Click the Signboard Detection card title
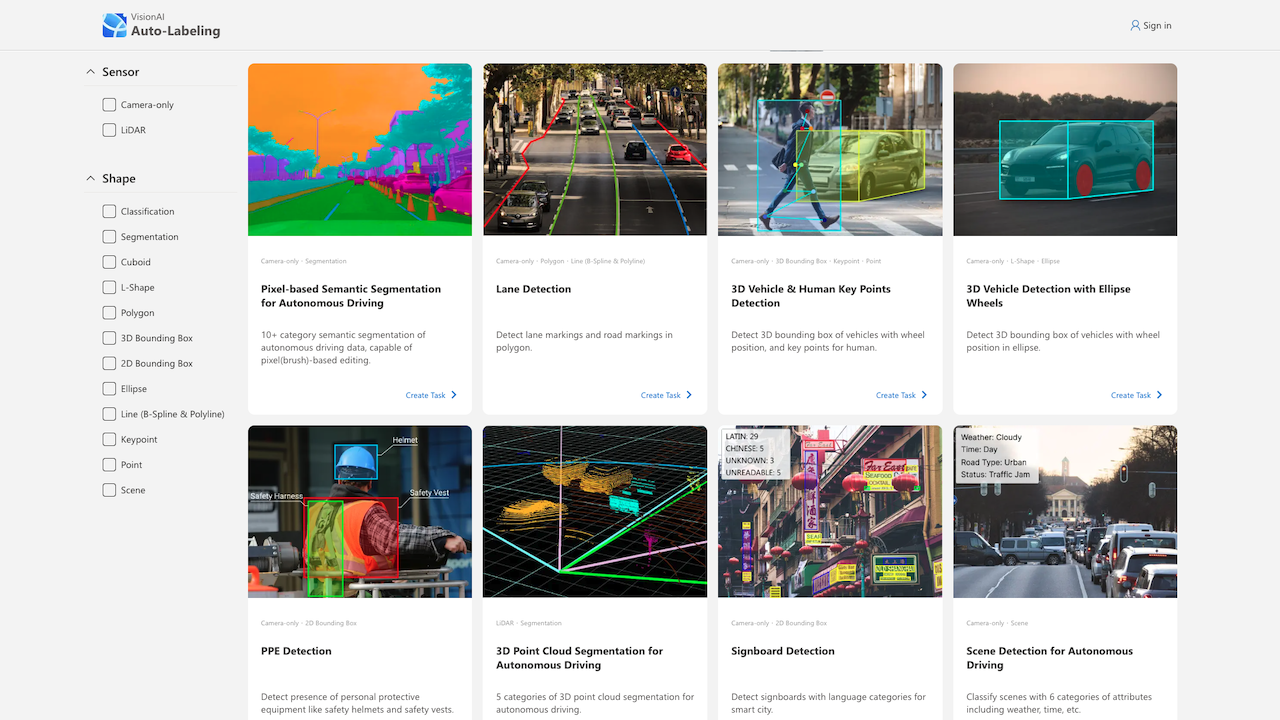The height and width of the screenshot is (720, 1280). click(x=783, y=651)
